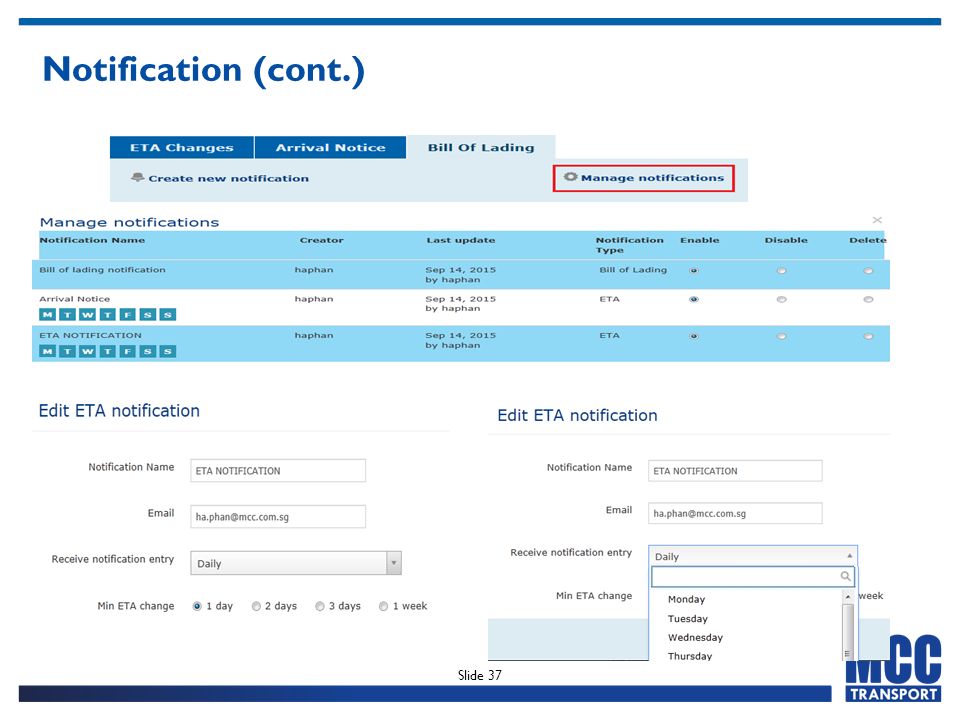The width and height of the screenshot is (960, 720).
Task: Enable the Arrival Notice notification
Action: point(694,299)
